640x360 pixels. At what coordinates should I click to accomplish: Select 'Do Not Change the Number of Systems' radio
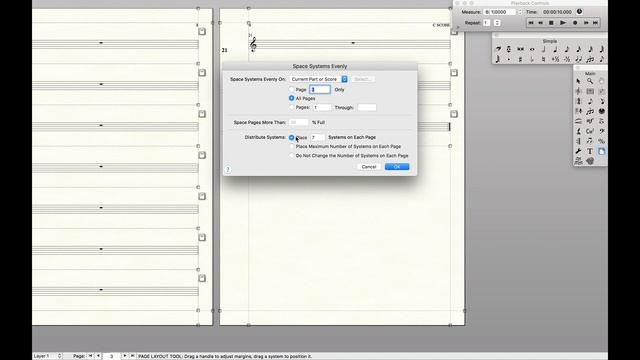coord(291,156)
